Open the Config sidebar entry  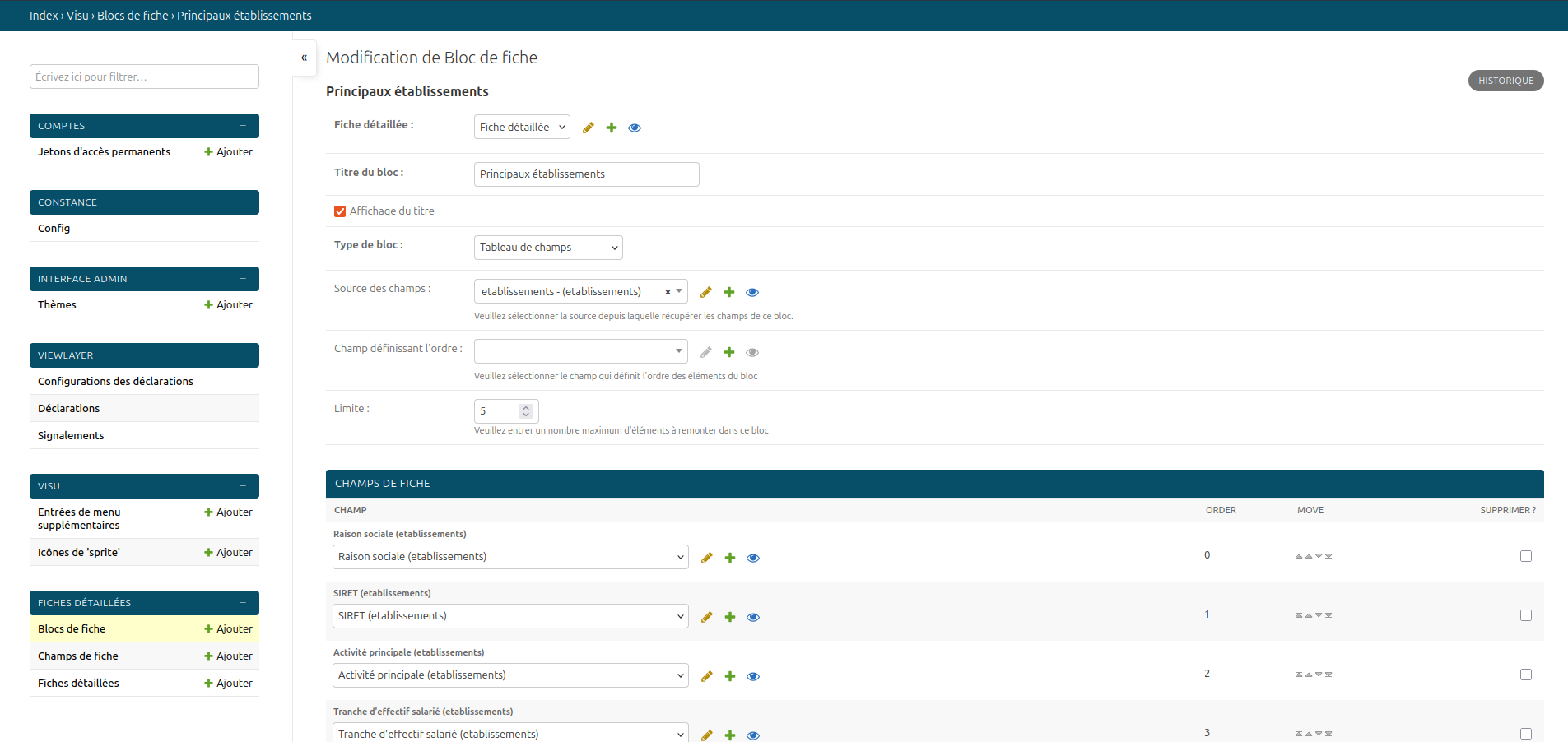click(54, 229)
